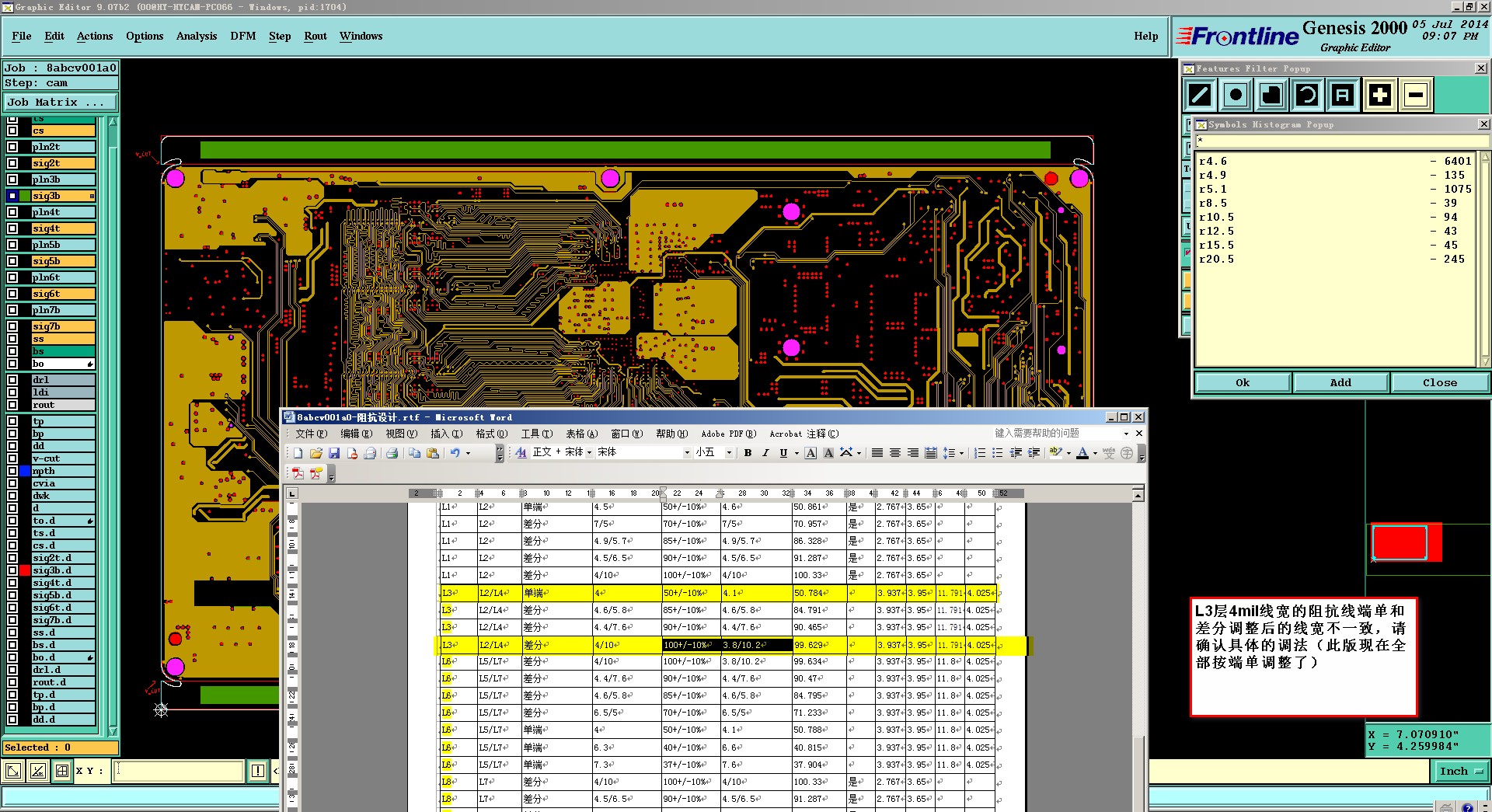This screenshot has width=1492, height=812.
Task: Click the red color swatch beside sig3b.d
Action: (25, 570)
